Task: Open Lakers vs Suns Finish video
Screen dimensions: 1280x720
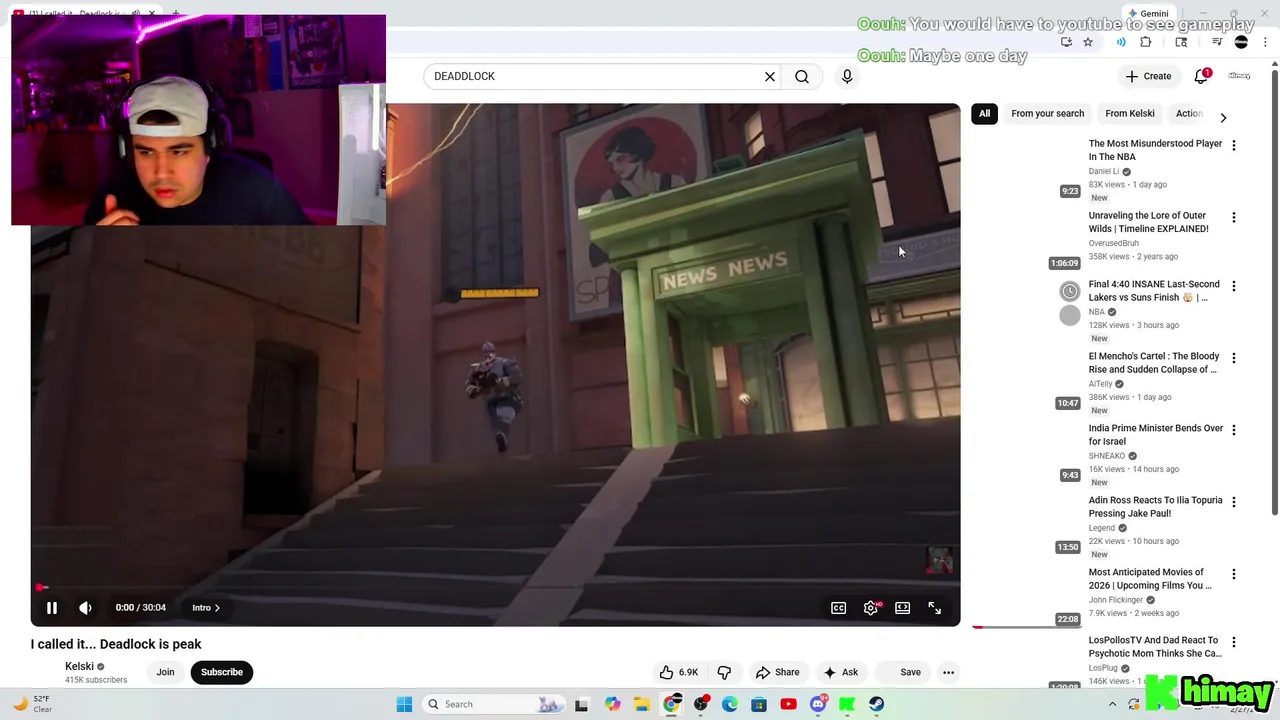Action: coord(1153,291)
